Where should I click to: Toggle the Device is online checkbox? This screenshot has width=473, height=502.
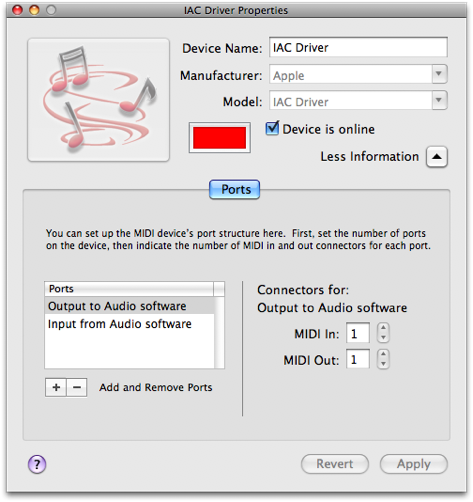272,128
